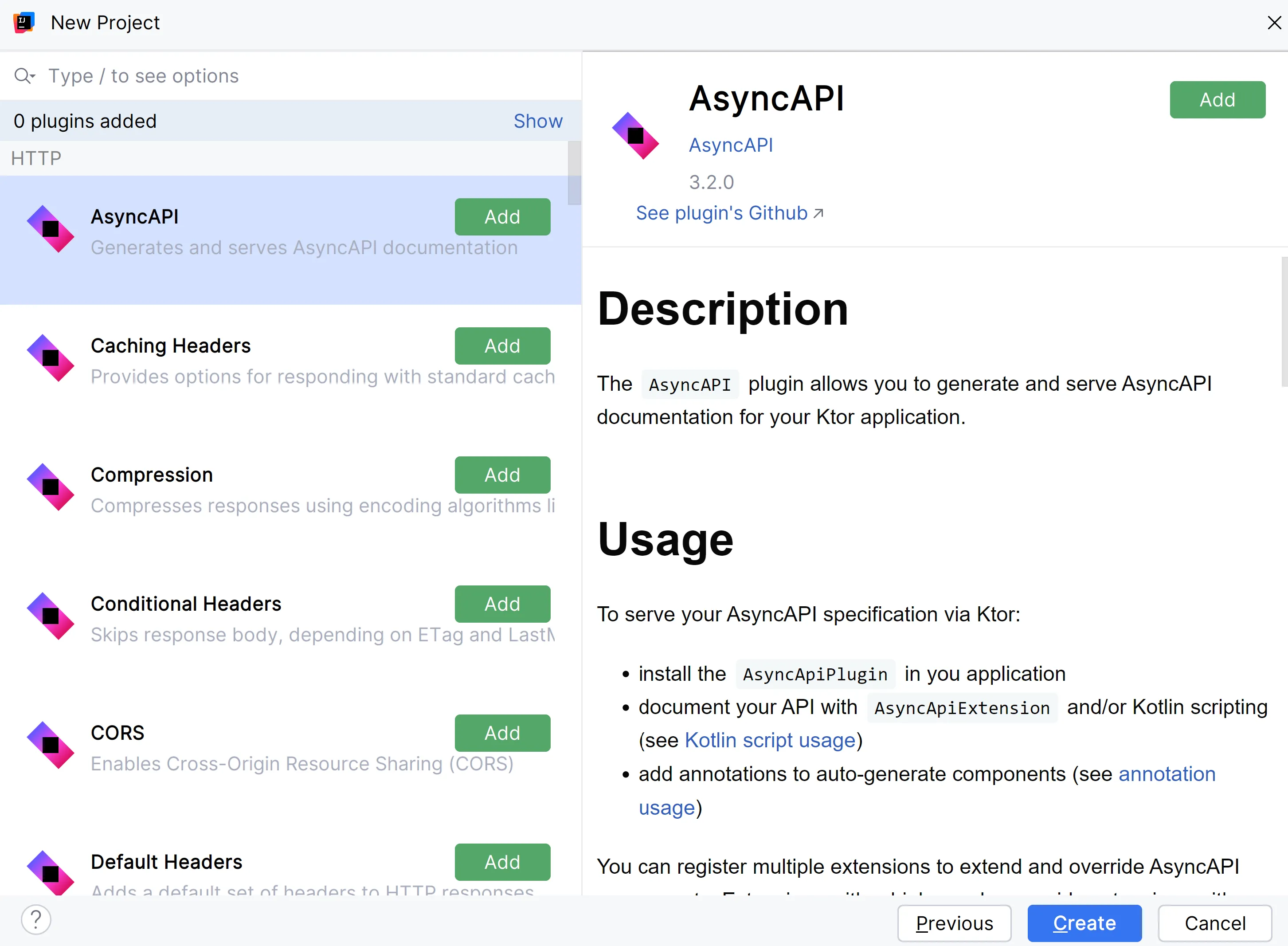Viewport: 1288px width, 946px height.
Task: Click the large AsyncAPI logo in details pane
Action: click(x=635, y=136)
